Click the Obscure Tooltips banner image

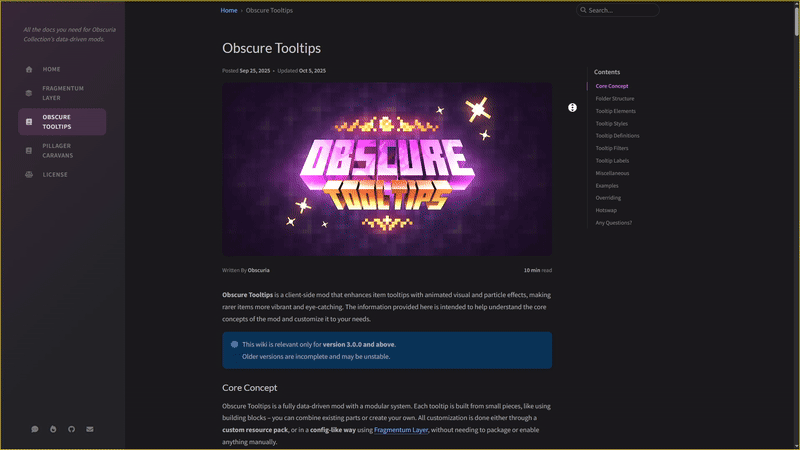click(x=387, y=169)
